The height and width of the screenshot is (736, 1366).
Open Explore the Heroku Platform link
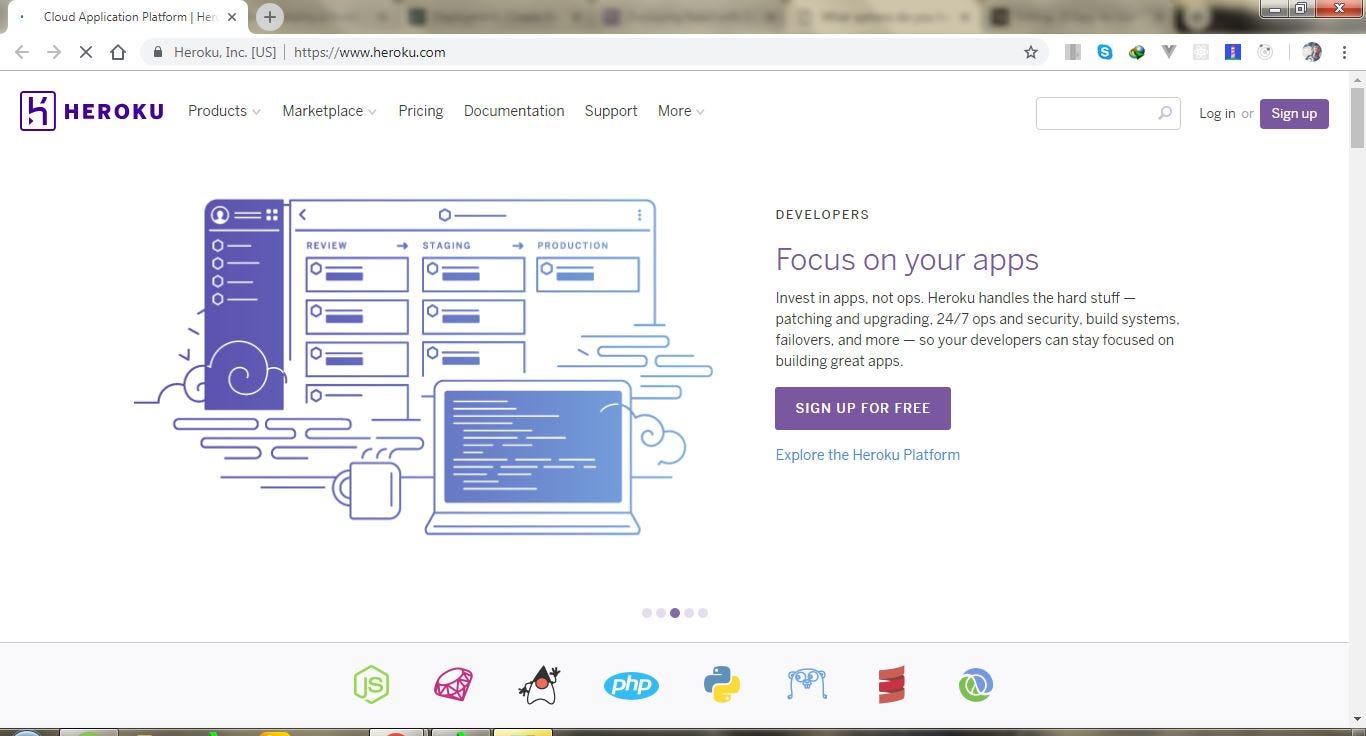point(868,454)
